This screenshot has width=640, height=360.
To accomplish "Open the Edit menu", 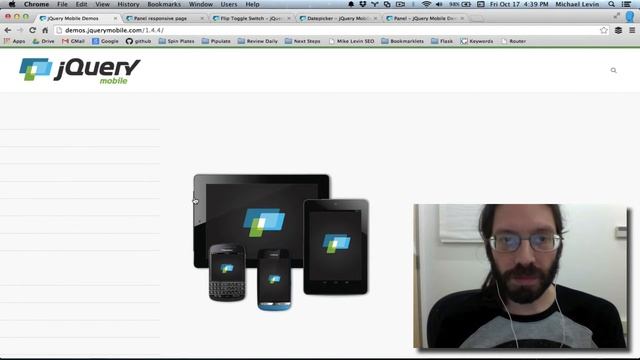I will [81, 4].
